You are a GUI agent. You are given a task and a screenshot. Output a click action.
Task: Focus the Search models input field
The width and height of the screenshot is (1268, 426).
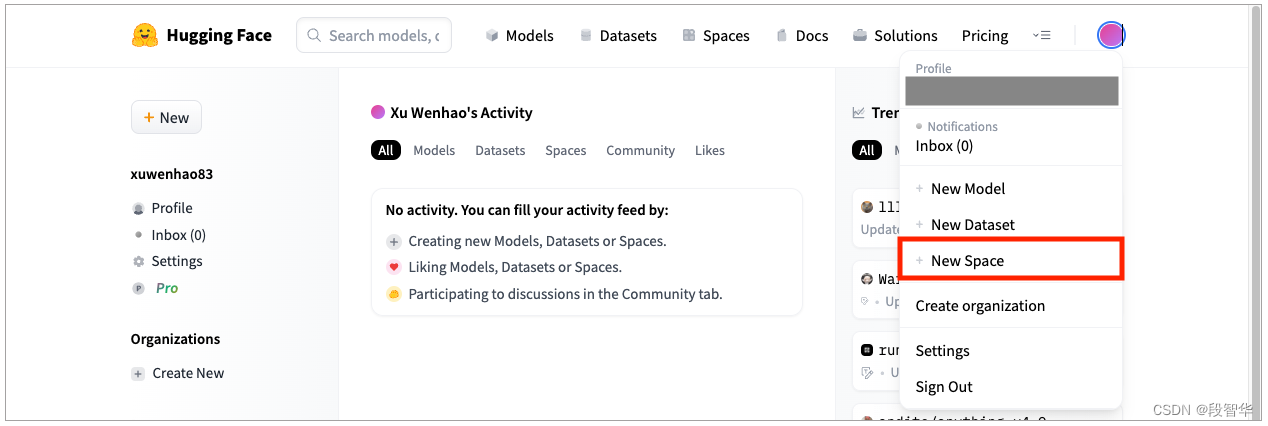(374, 35)
